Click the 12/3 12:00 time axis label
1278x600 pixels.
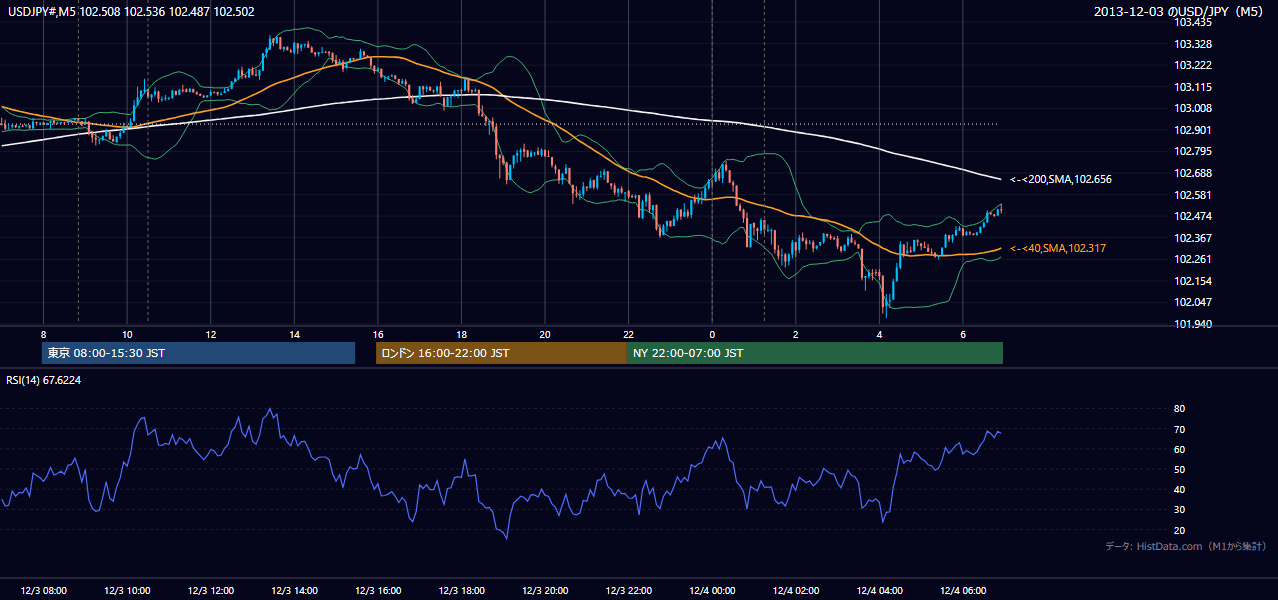pyautogui.click(x=210, y=591)
